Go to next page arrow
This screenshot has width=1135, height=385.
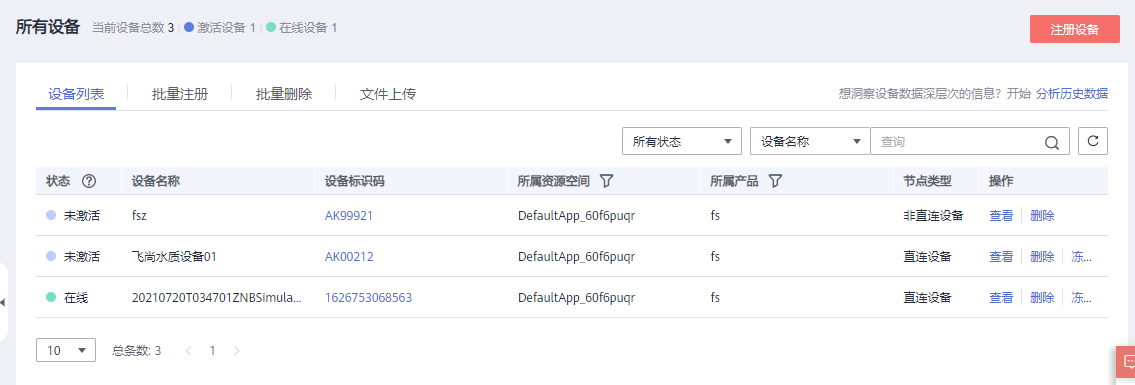pos(236,351)
